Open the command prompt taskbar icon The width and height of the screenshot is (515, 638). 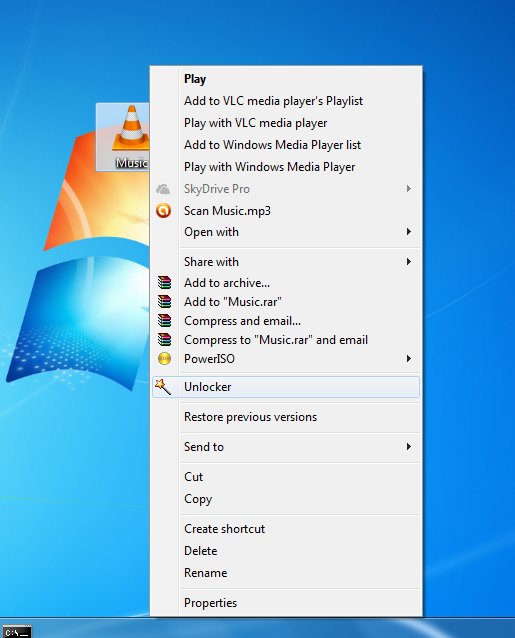click(x=16, y=632)
